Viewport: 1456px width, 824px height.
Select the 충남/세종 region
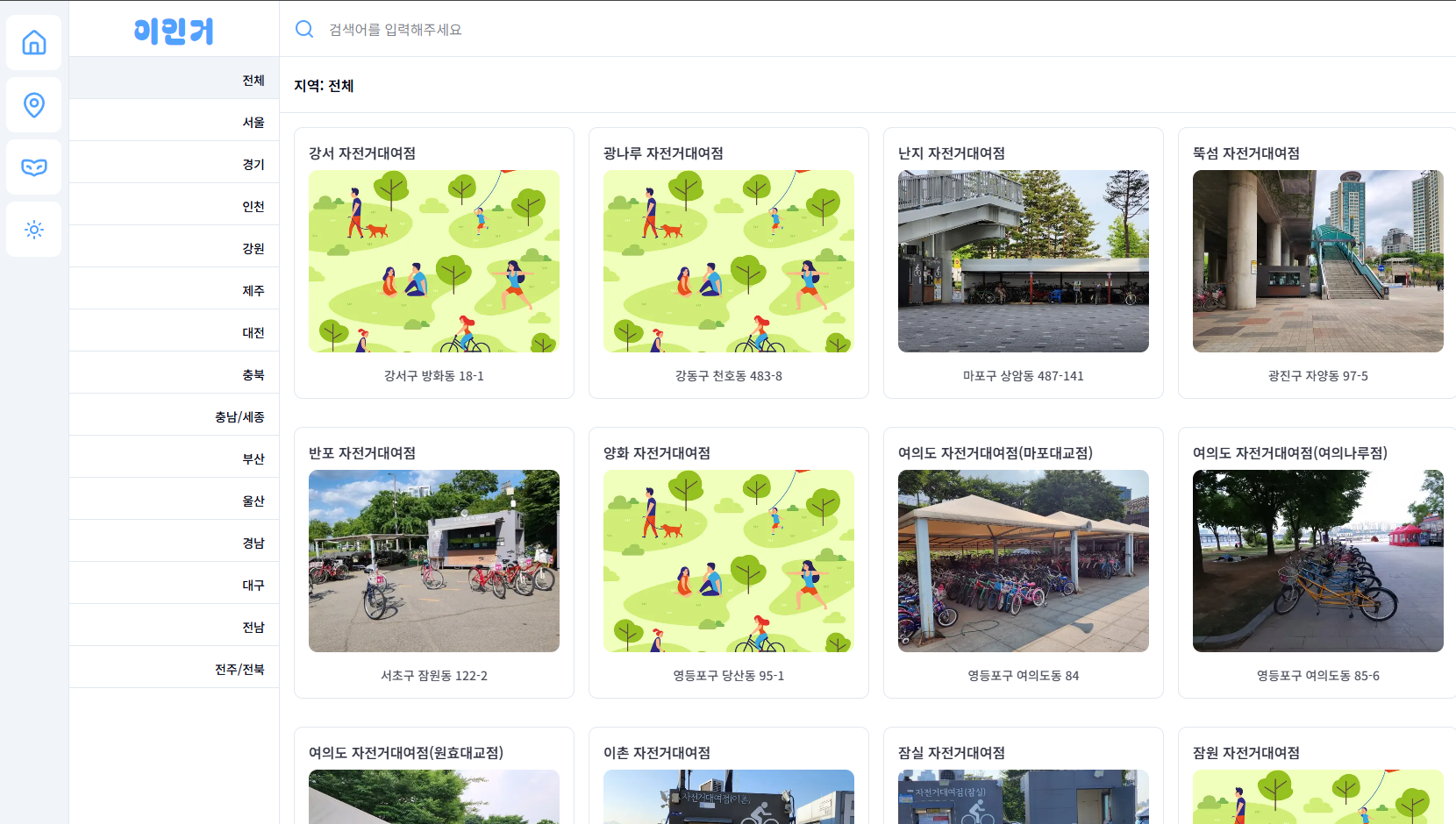click(239, 417)
